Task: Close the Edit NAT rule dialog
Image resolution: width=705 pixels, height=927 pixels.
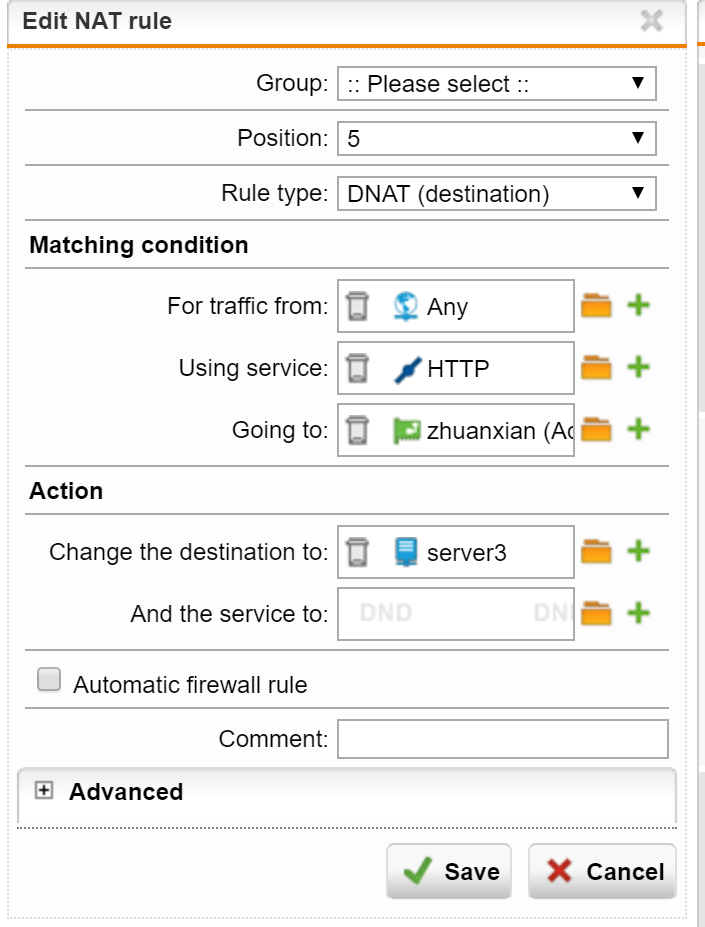Action: [x=651, y=21]
